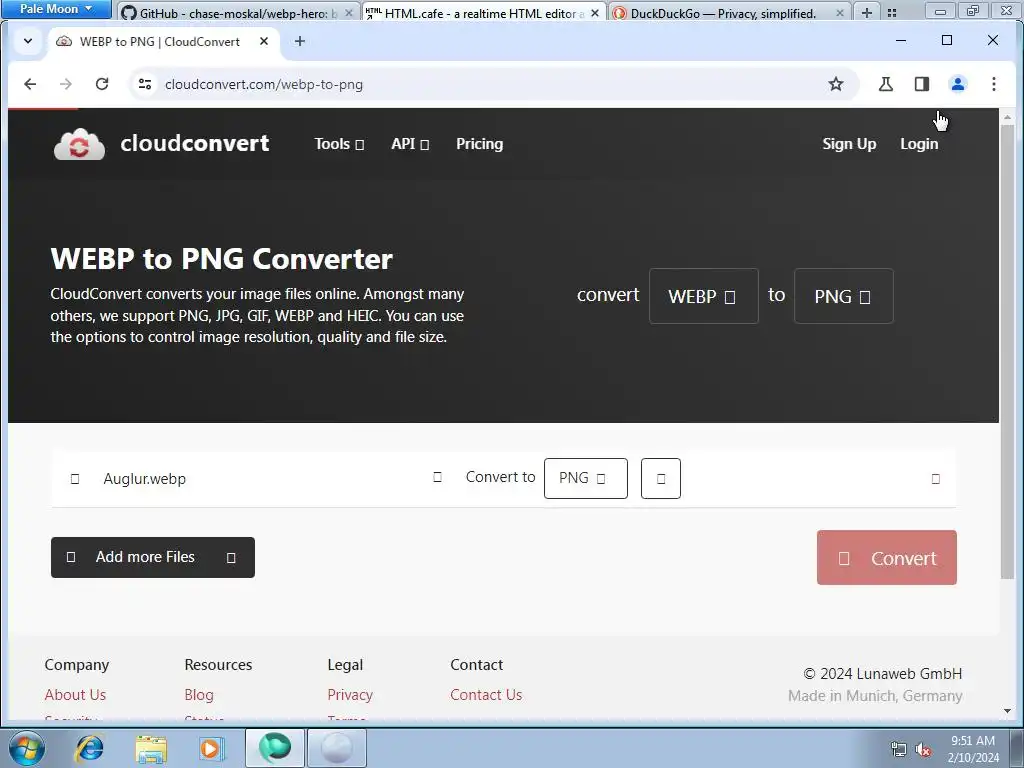Reload the page
The width and height of the screenshot is (1024, 768).
(x=102, y=84)
